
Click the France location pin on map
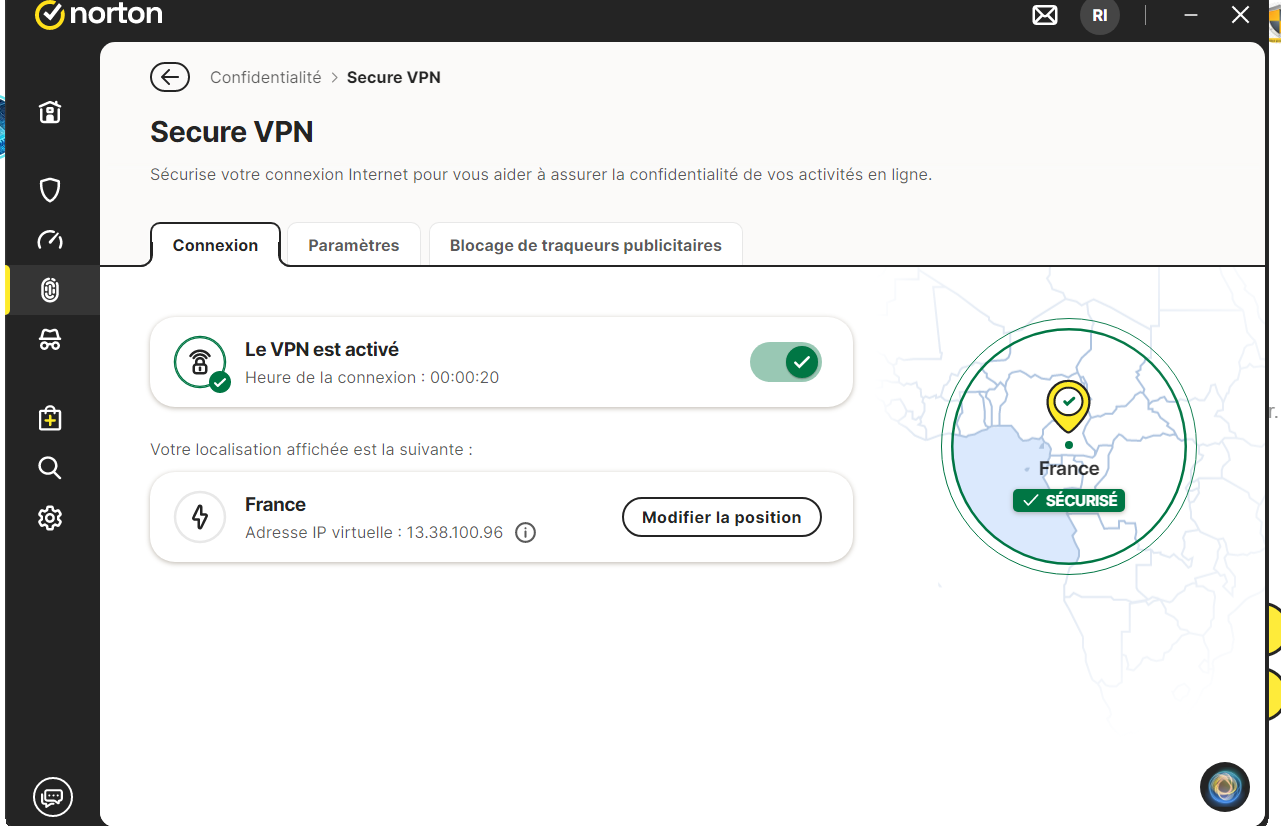1068,404
